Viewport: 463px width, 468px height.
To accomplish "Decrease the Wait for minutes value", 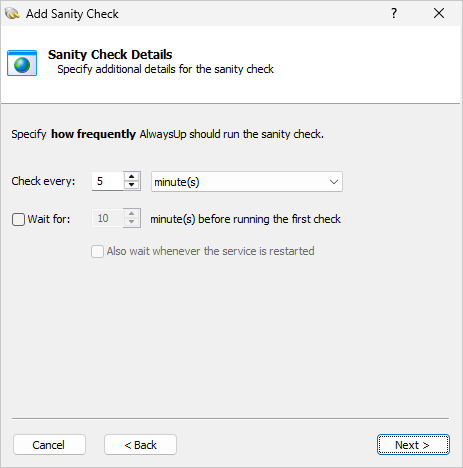I will pyautogui.click(x=132, y=222).
